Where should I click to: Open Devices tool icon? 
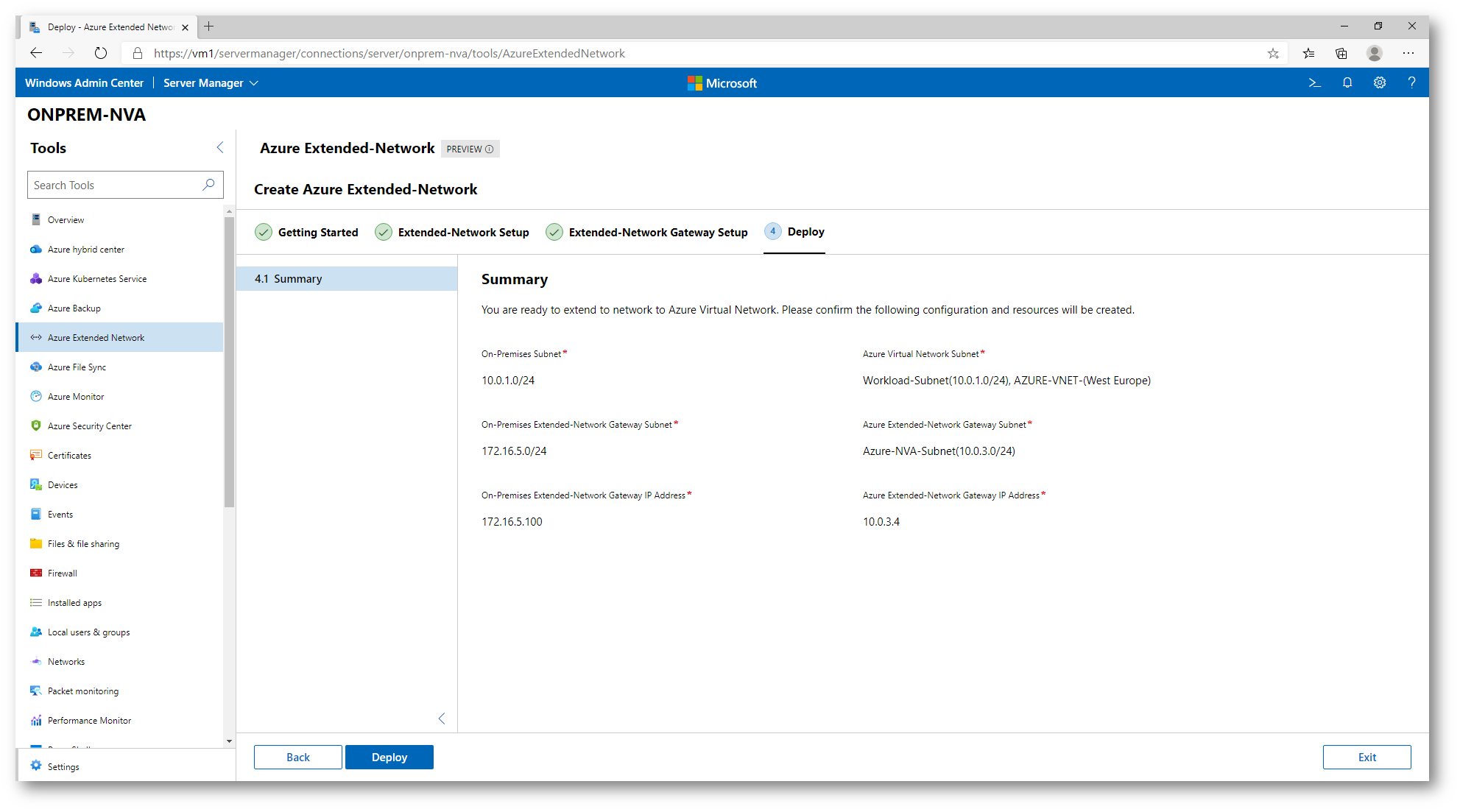pyautogui.click(x=36, y=484)
